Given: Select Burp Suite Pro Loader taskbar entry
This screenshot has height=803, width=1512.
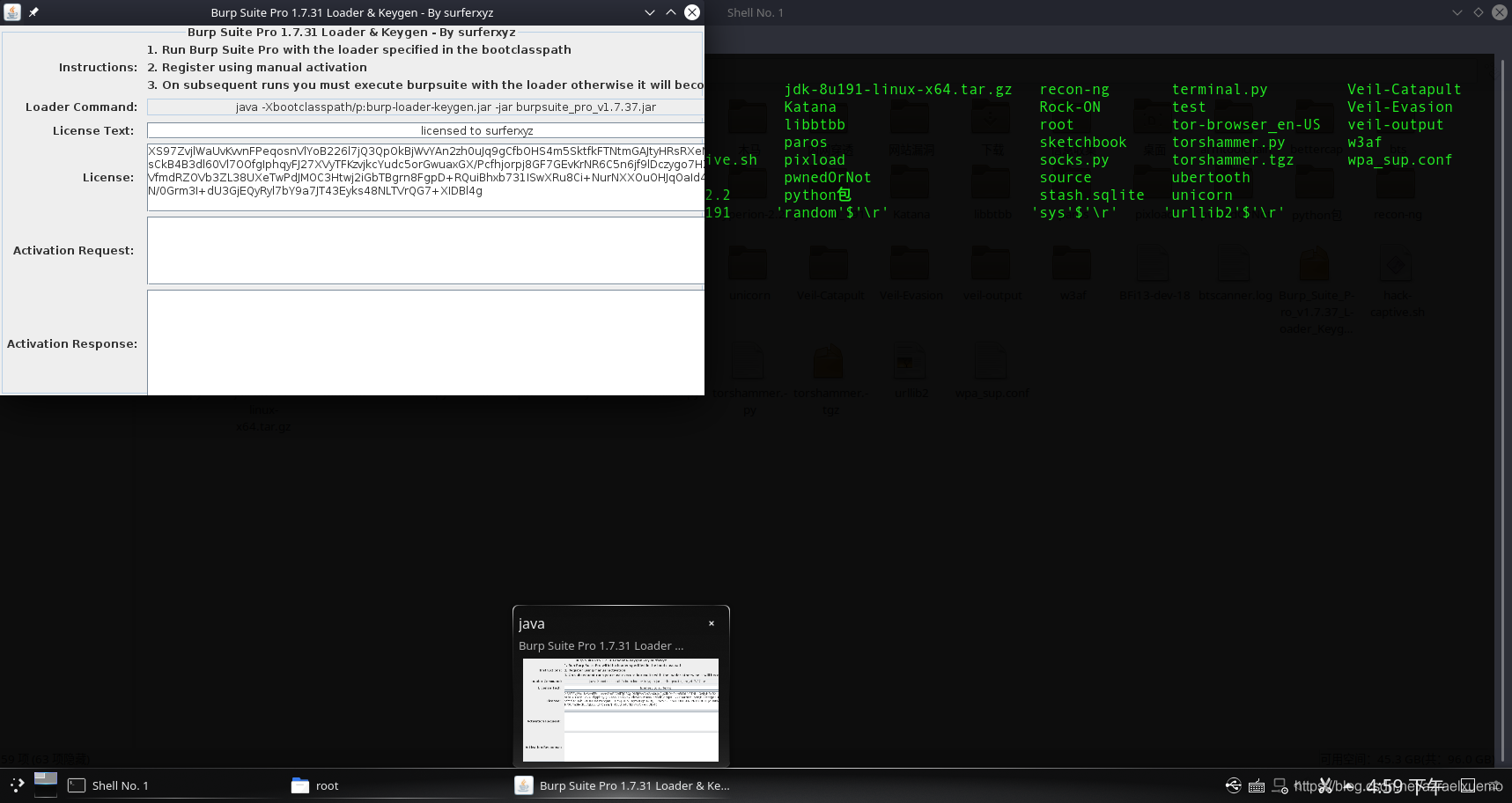Looking at the screenshot, I should [623, 785].
